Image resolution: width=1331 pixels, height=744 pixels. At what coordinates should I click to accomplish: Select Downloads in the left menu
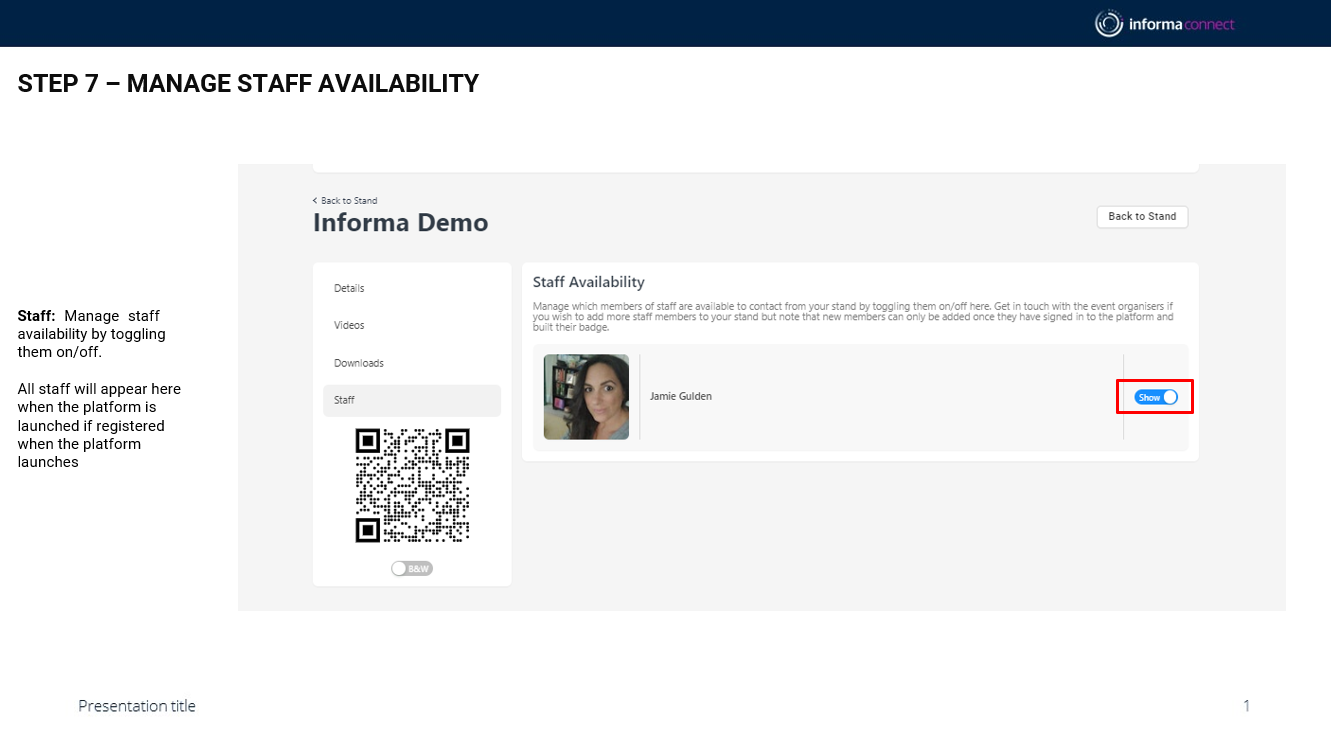(359, 363)
